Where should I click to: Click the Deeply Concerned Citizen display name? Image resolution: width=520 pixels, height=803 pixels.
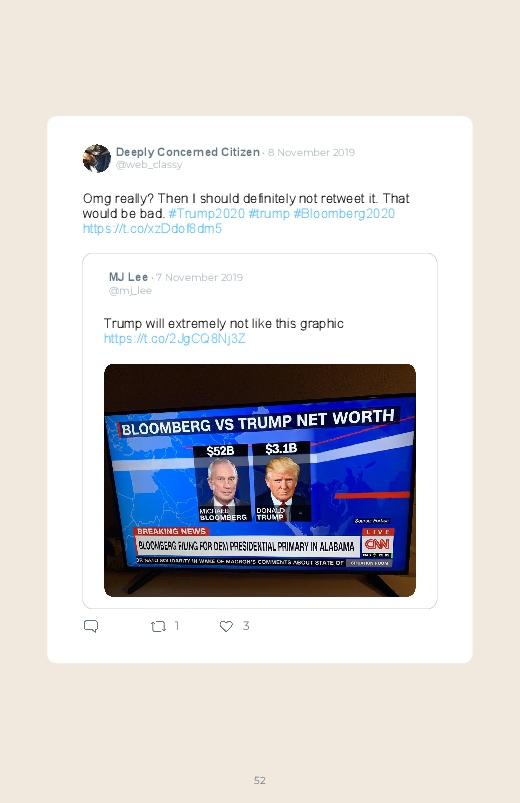pos(188,152)
